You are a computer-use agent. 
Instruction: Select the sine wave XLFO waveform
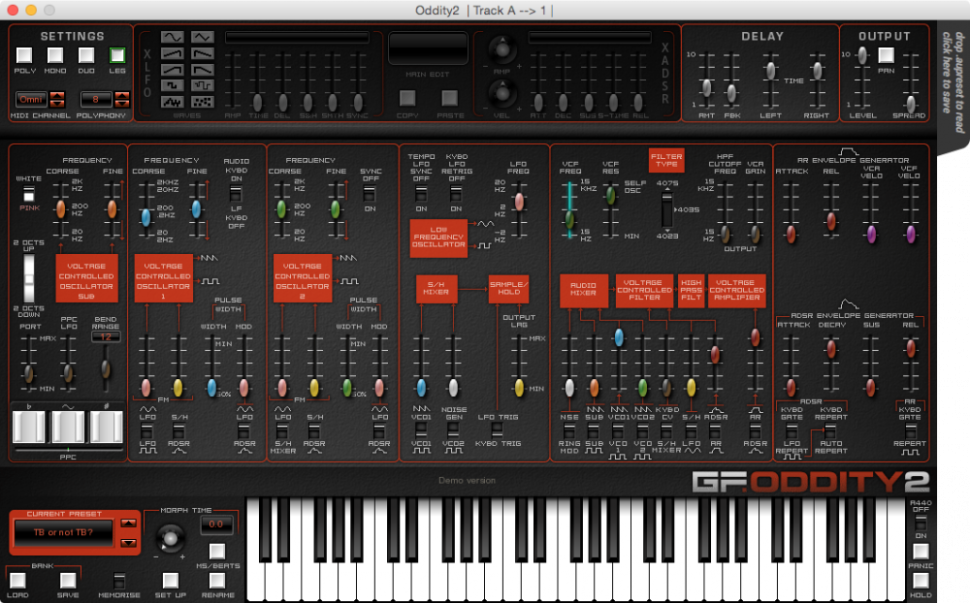click(x=173, y=37)
